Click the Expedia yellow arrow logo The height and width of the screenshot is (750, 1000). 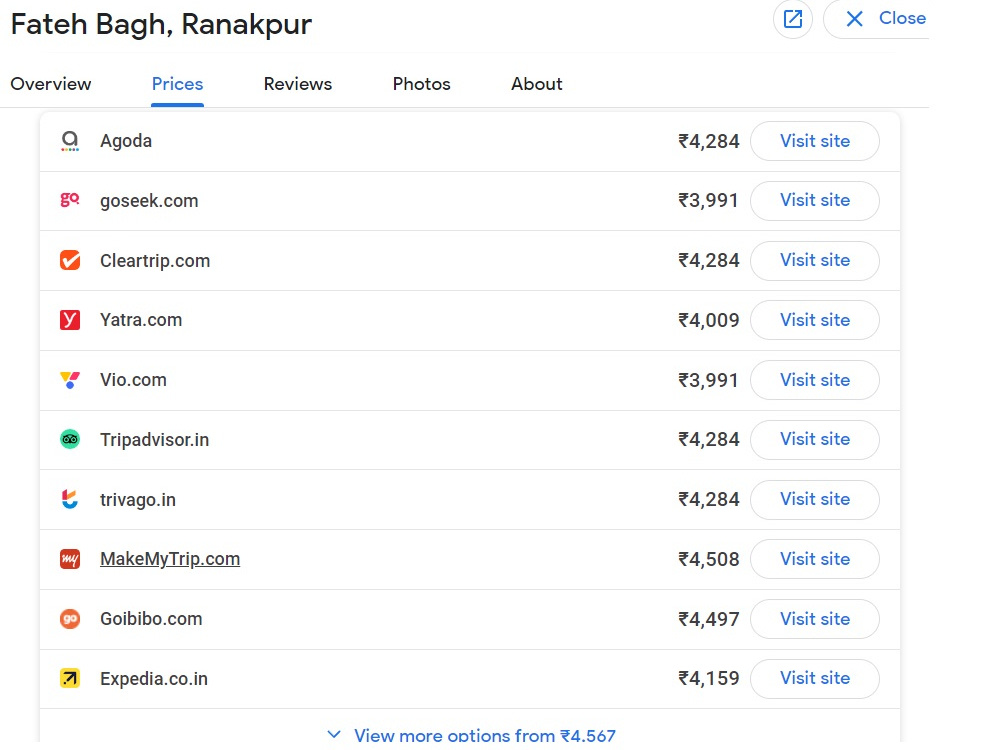click(70, 679)
